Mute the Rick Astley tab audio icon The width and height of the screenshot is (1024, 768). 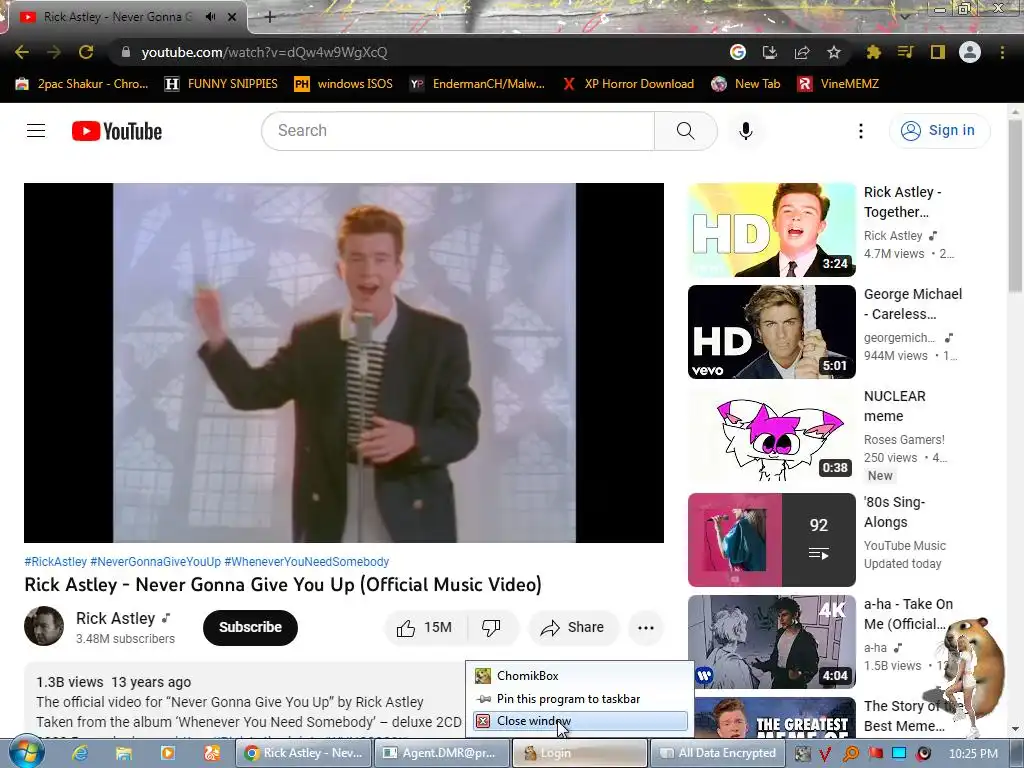tap(210, 17)
